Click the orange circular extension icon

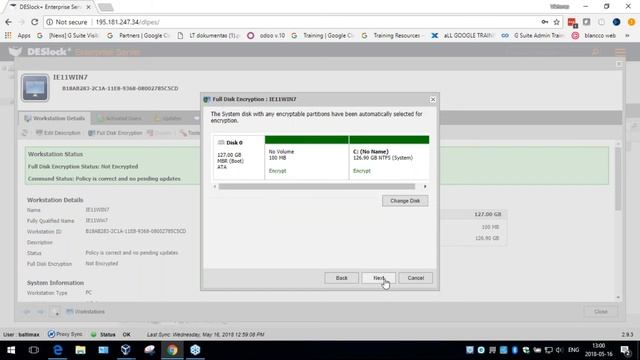click(x=631, y=22)
